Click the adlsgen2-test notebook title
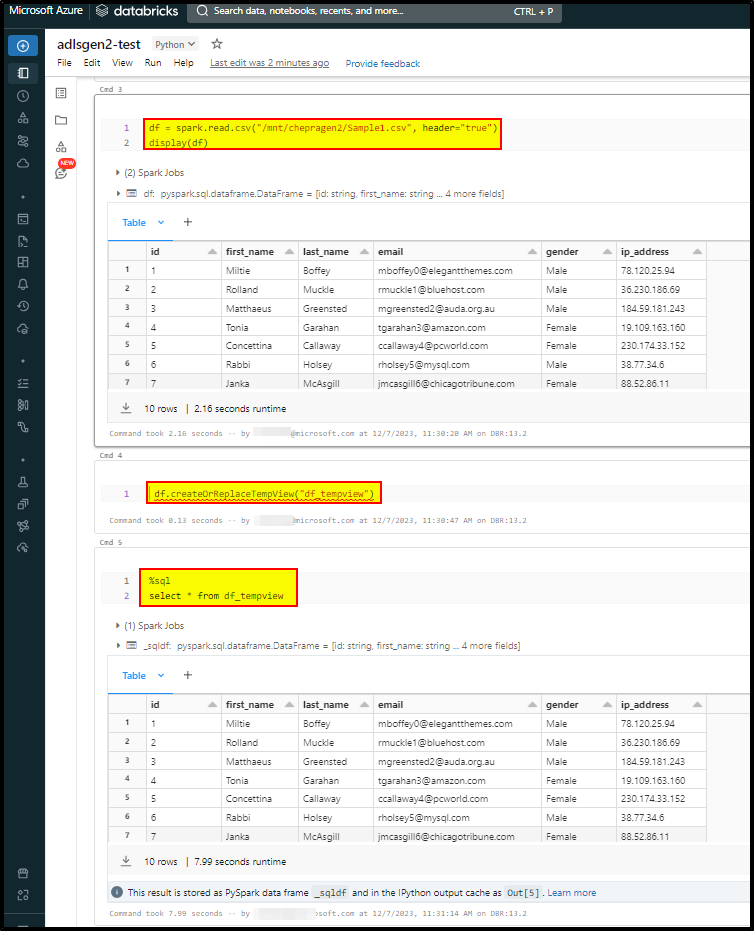This screenshot has width=754, height=931. [99, 45]
